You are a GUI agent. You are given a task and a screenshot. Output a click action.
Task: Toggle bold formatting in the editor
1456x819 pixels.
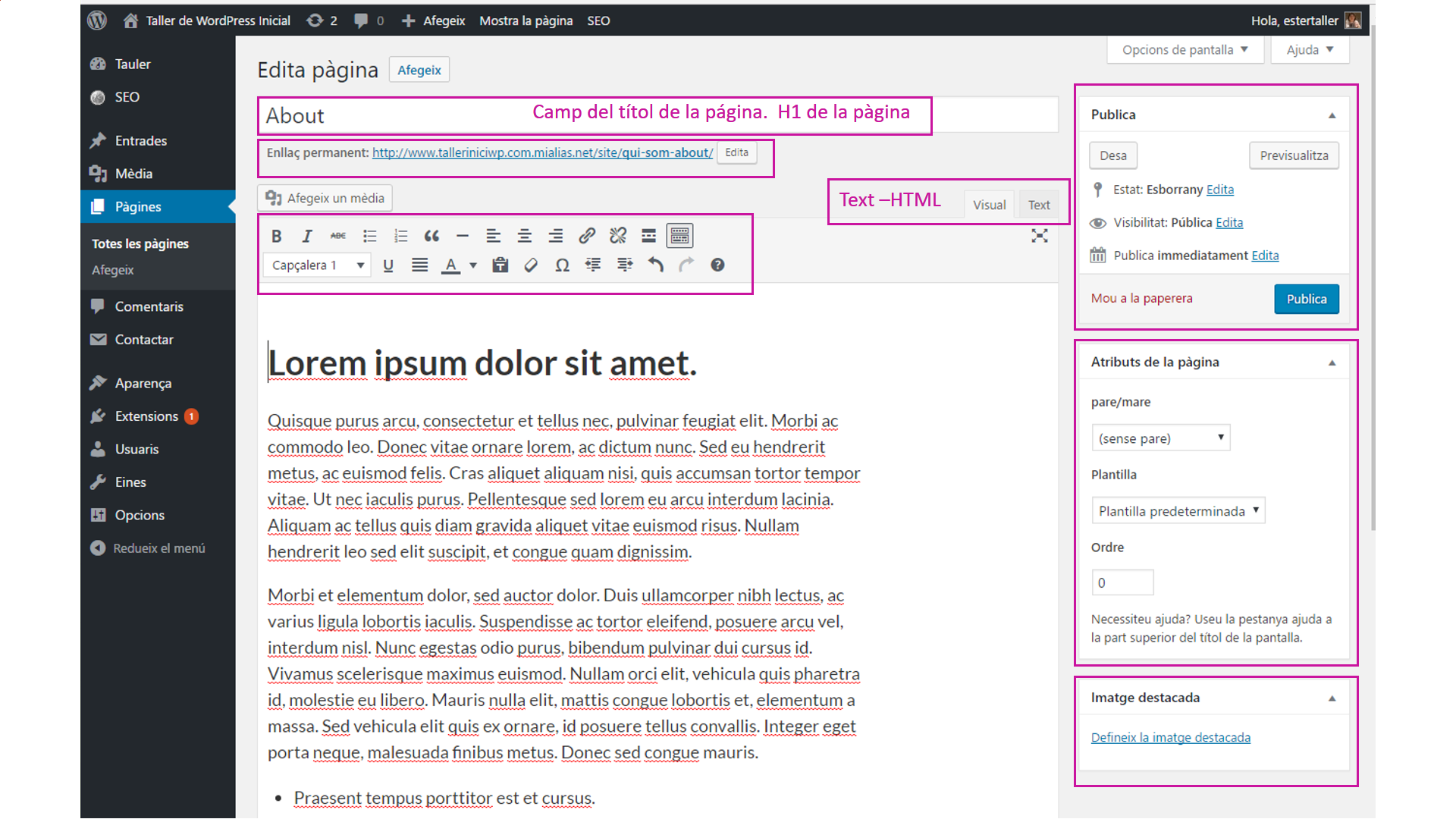(276, 236)
